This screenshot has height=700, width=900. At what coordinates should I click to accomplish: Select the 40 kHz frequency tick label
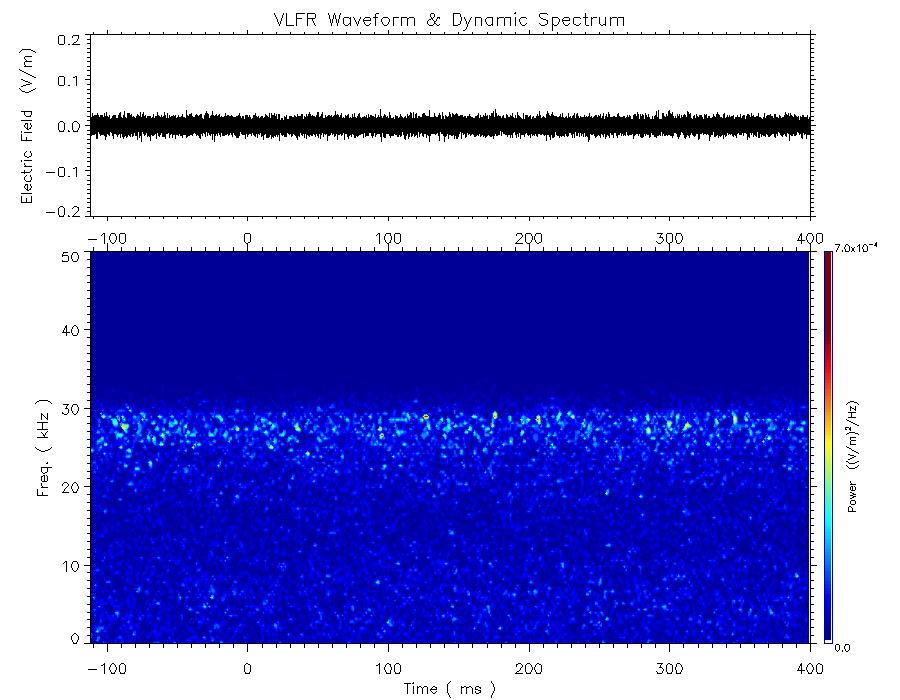point(69,330)
